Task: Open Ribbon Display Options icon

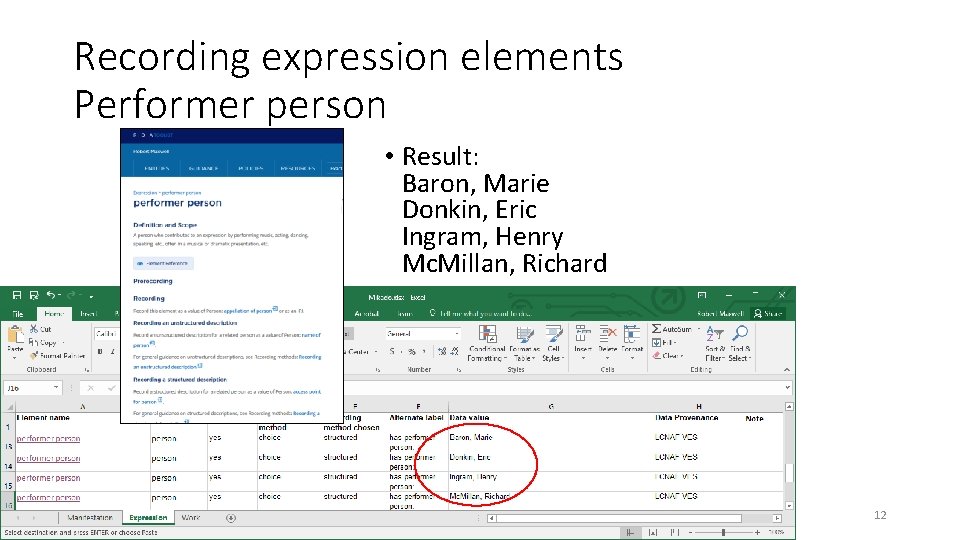Action: pyautogui.click(x=702, y=295)
